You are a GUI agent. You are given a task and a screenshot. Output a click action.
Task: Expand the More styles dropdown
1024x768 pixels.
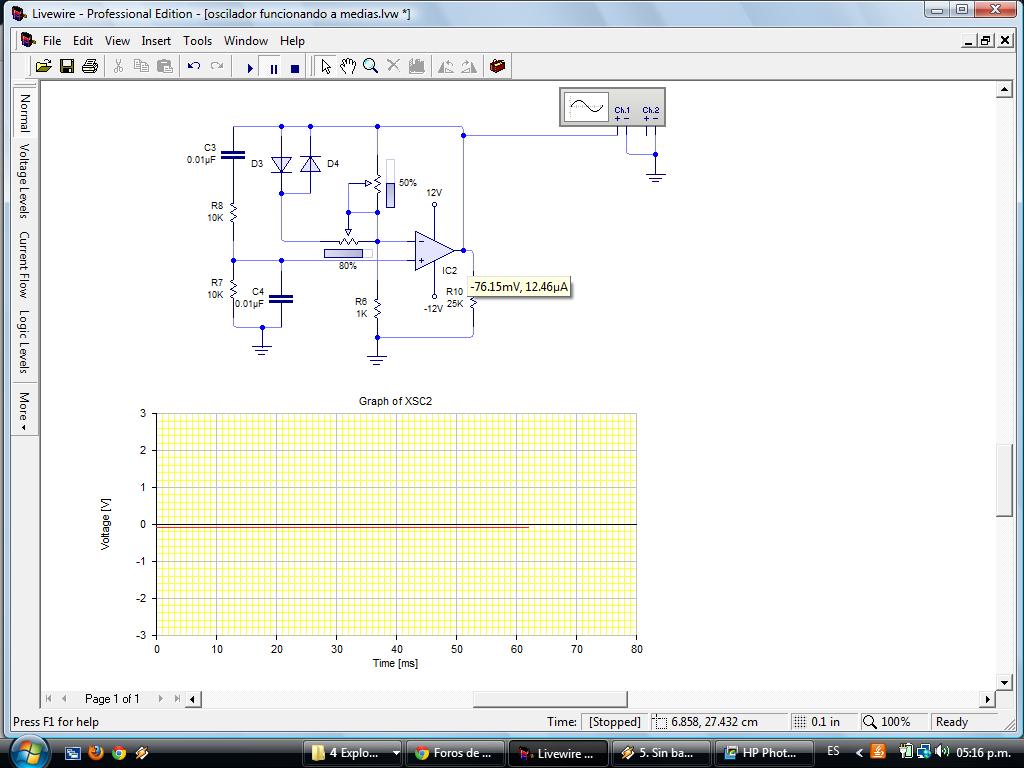click(24, 411)
